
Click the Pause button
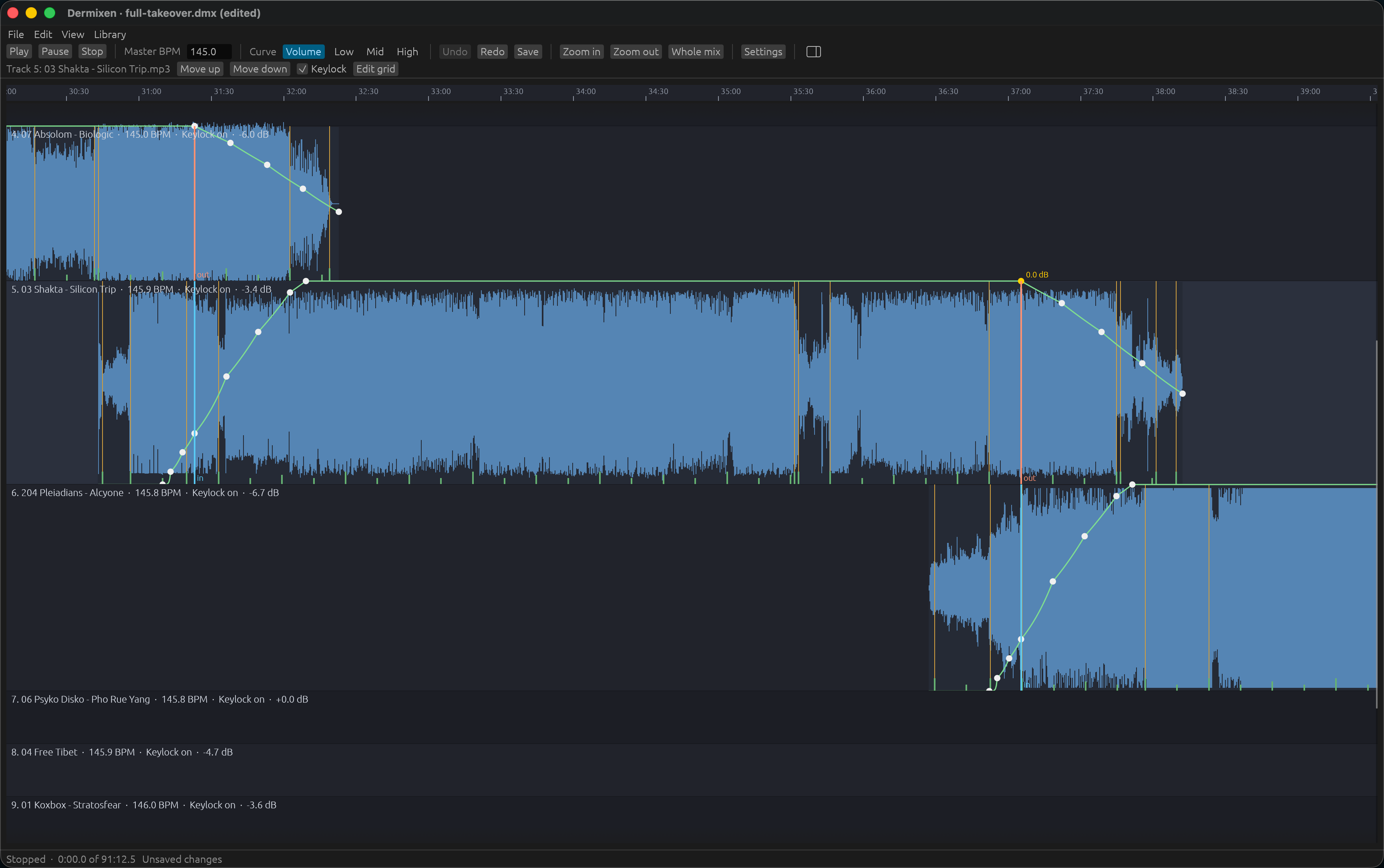coord(55,52)
